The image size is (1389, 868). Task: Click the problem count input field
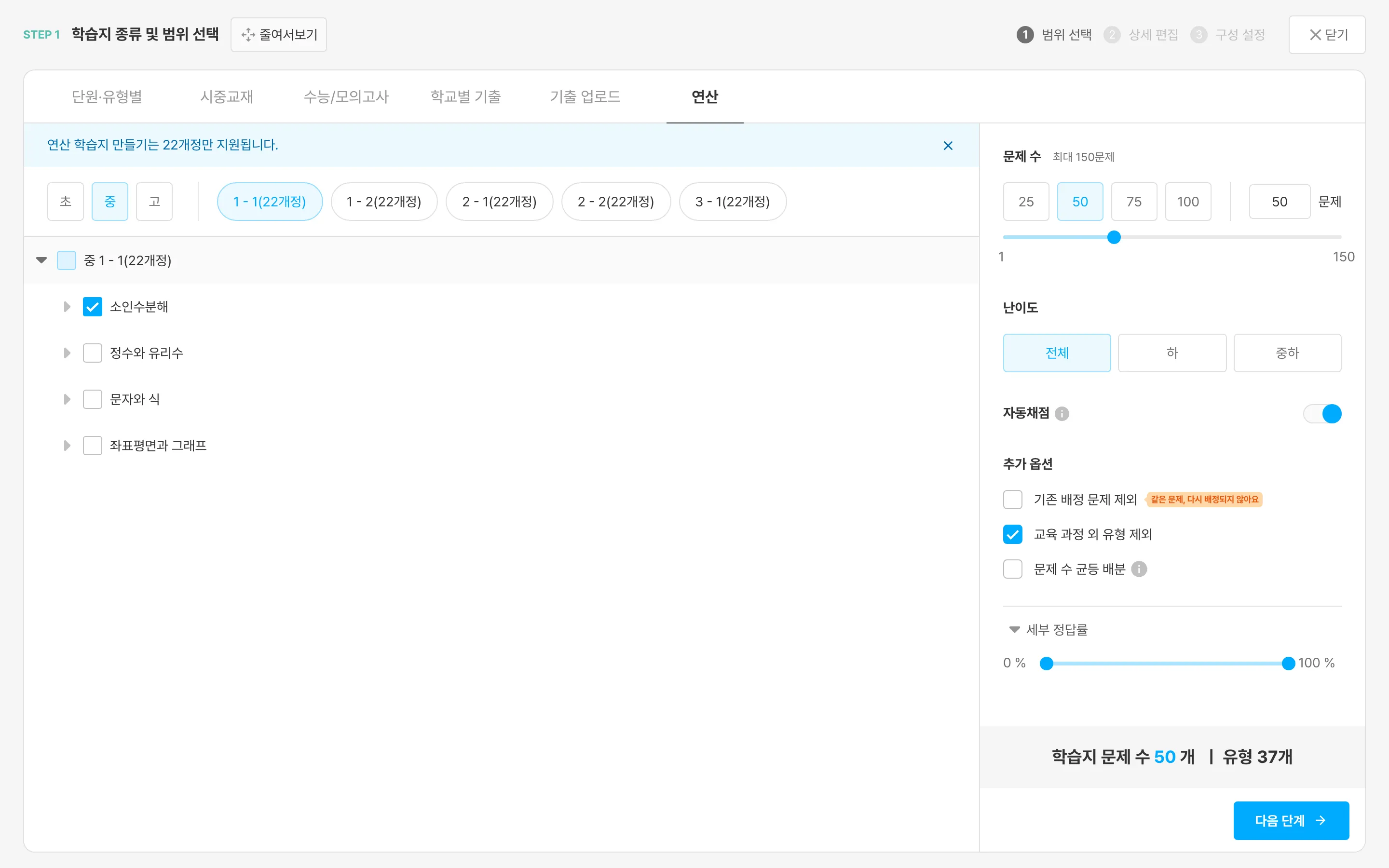(1280, 202)
